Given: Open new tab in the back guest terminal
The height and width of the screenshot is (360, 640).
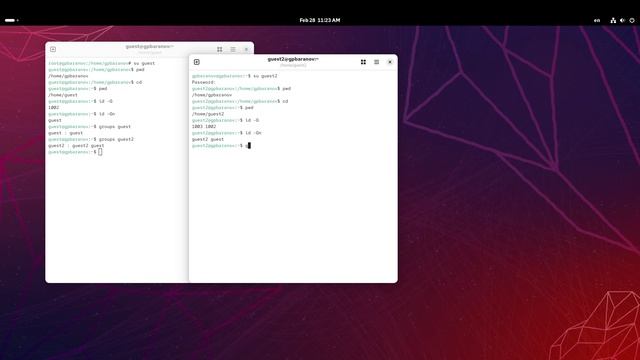Looking at the screenshot, I should click(x=53, y=49).
